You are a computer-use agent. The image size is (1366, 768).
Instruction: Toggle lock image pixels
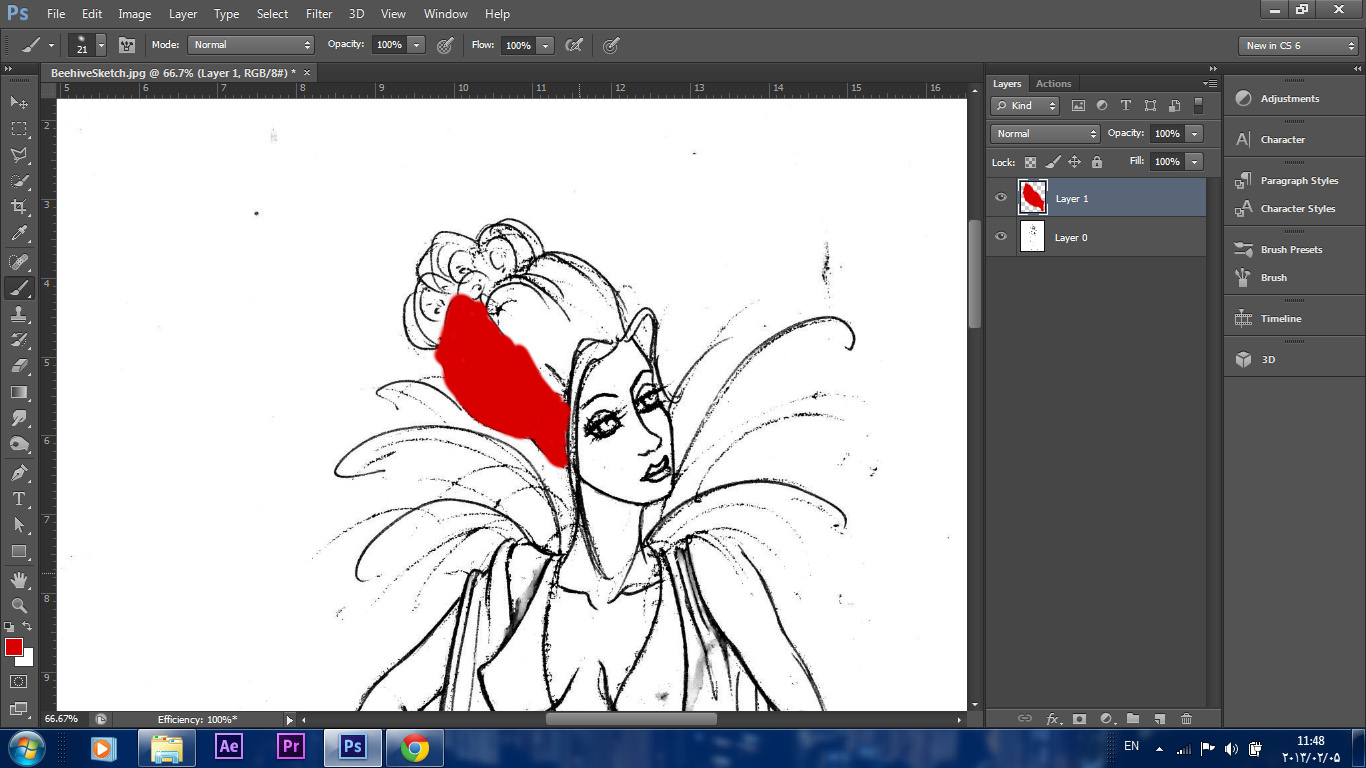pyautogui.click(x=1052, y=162)
